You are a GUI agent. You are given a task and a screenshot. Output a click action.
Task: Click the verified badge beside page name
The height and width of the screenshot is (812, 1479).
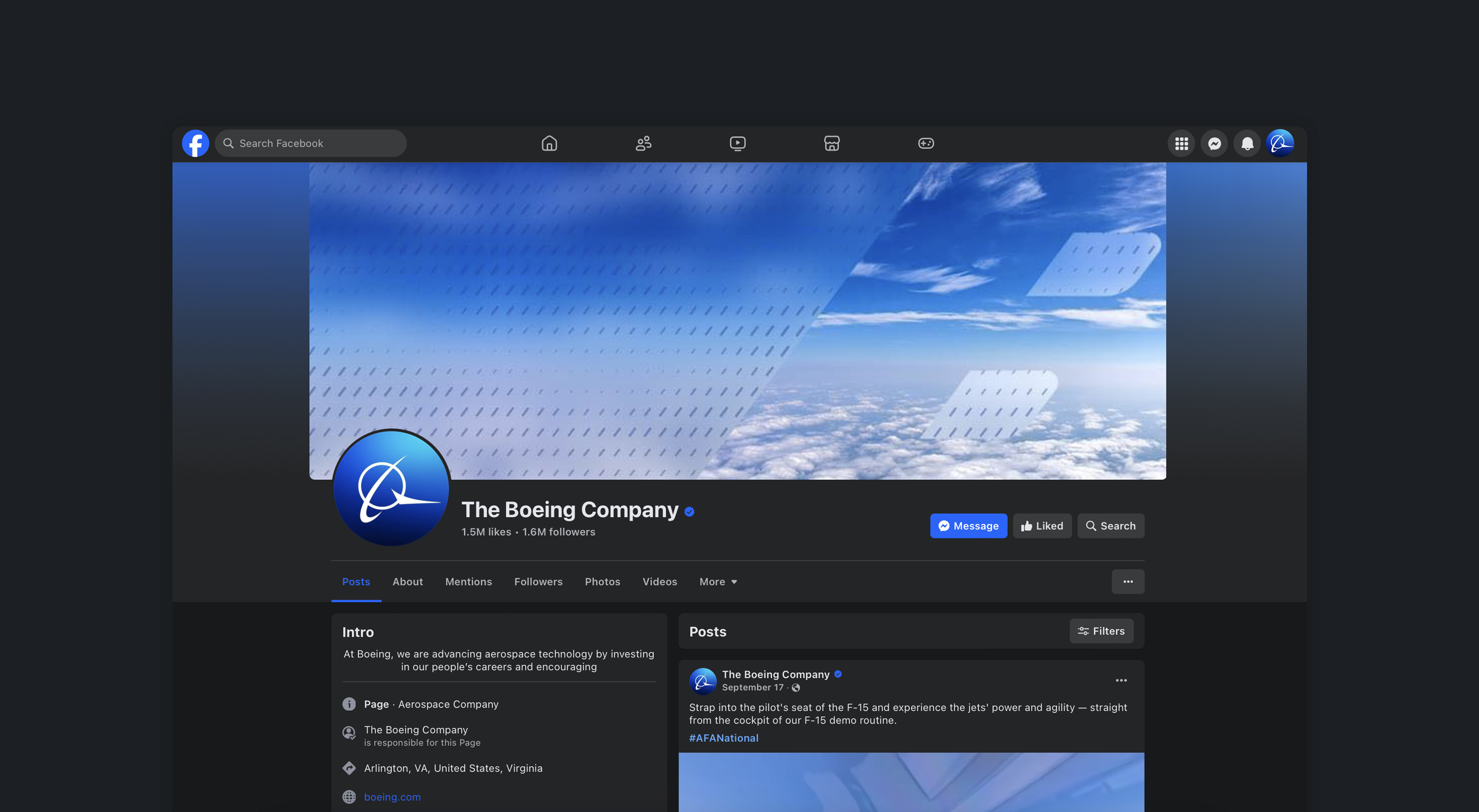click(x=689, y=511)
